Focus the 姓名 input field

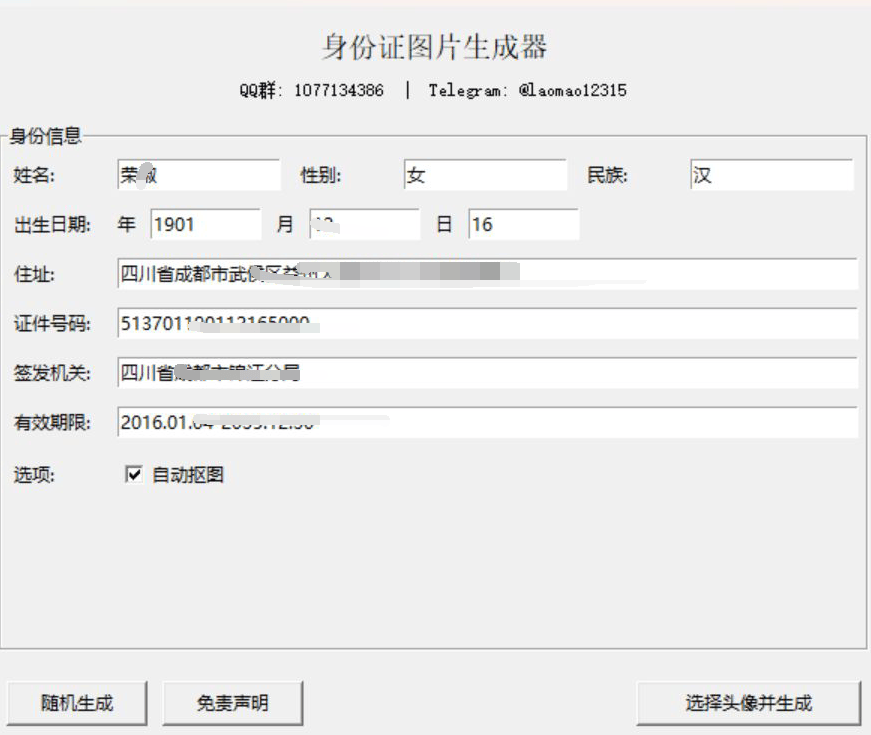coord(198,175)
